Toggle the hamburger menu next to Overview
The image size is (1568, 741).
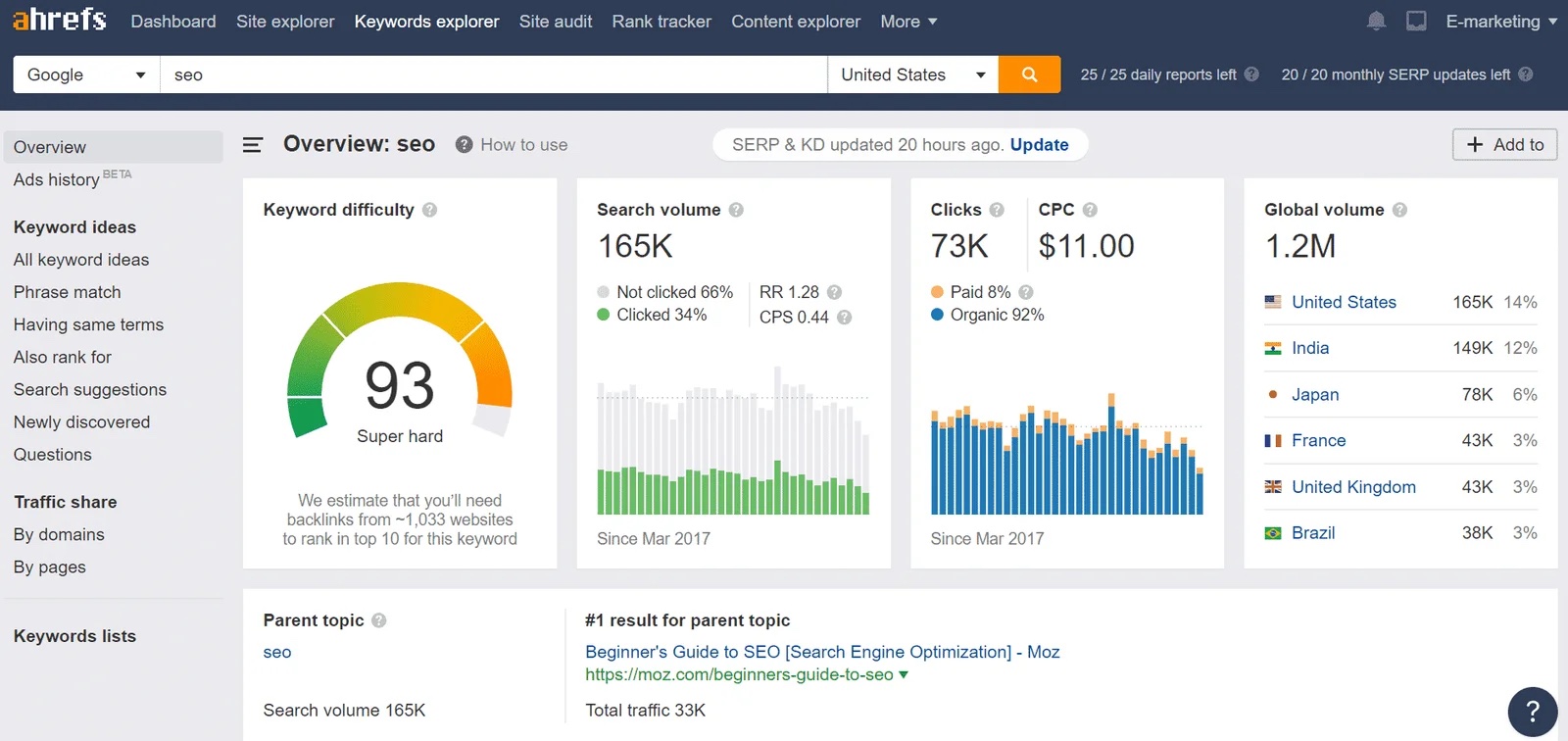point(253,145)
